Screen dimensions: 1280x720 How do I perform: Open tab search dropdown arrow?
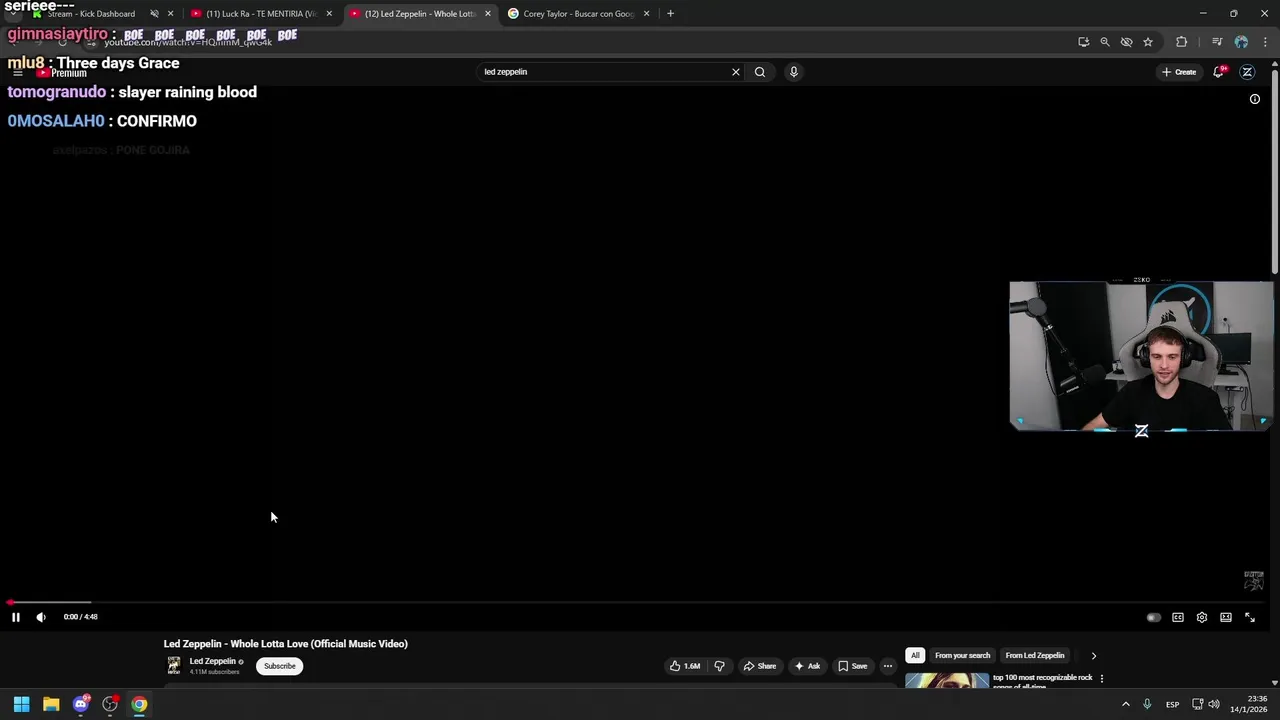pos(13,14)
